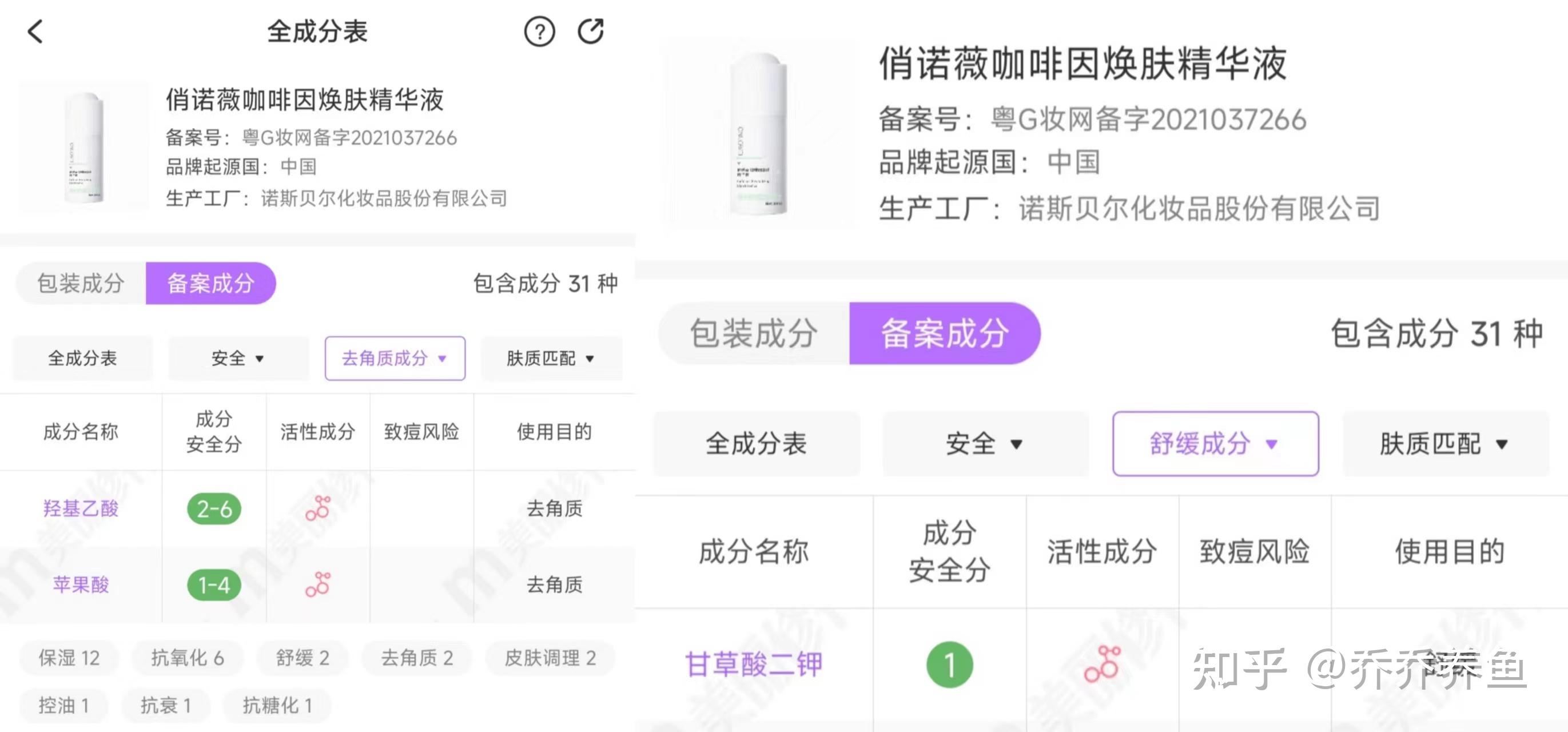This screenshot has height=732, width=1568.
Task: Select the 保湿 12 category tag
Action: (69, 658)
